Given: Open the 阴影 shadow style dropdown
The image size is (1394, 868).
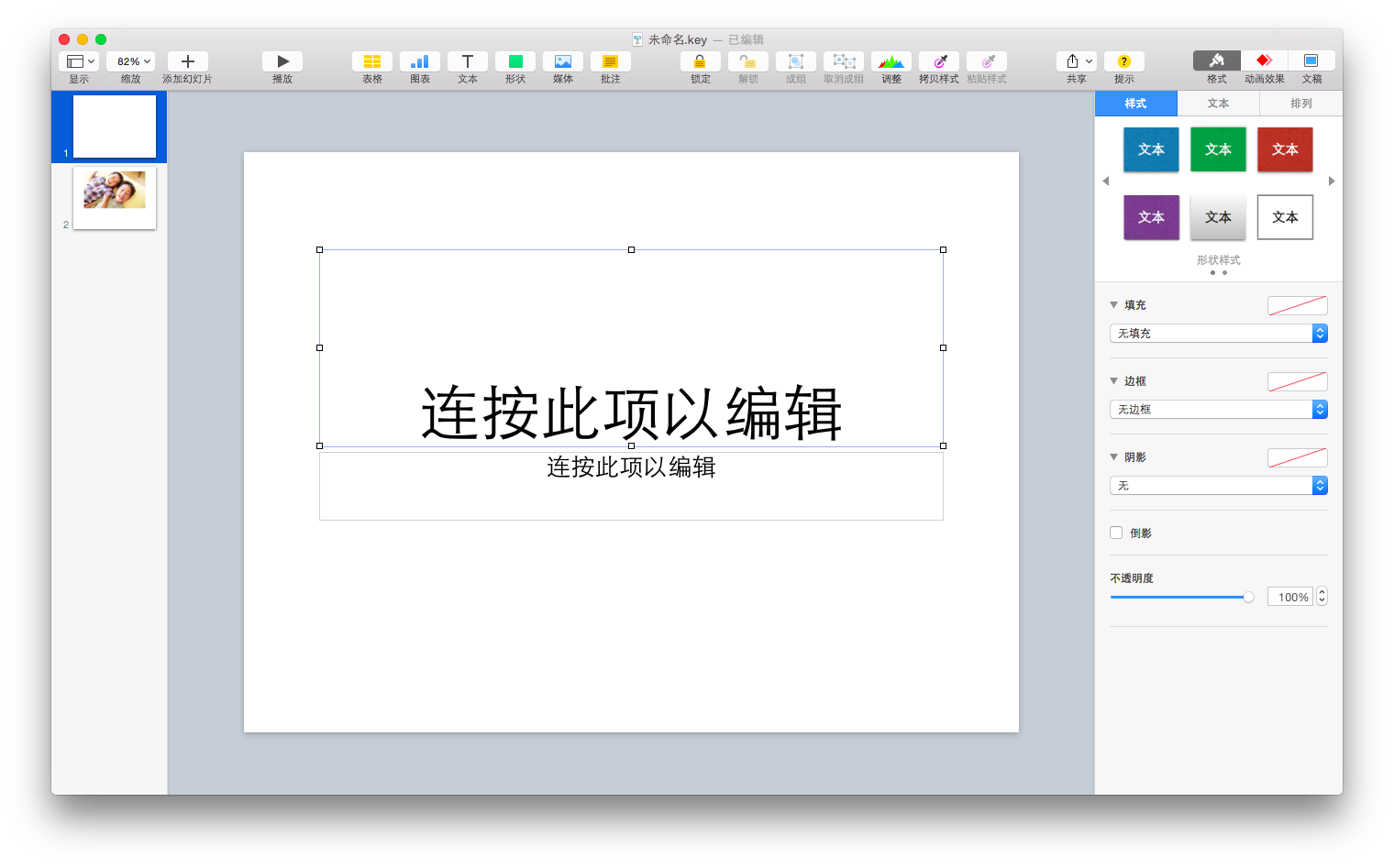Looking at the screenshot, I should click(x=1218, y=485).
